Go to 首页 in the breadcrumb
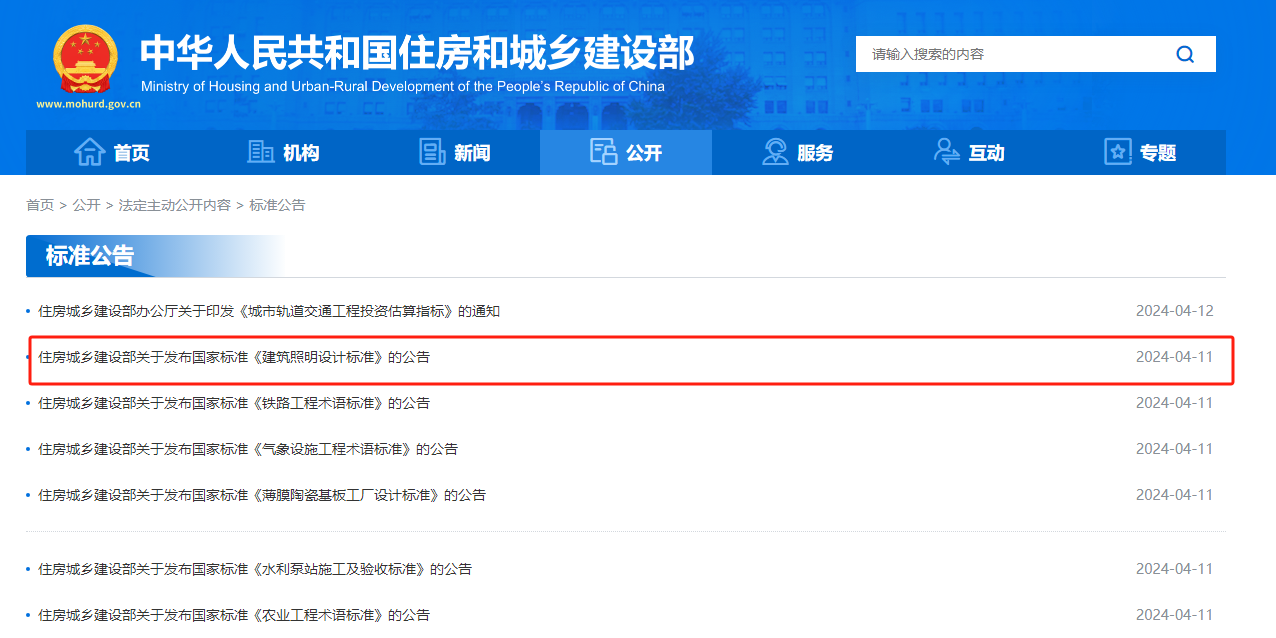1276x638 pixels. (40, 205)
